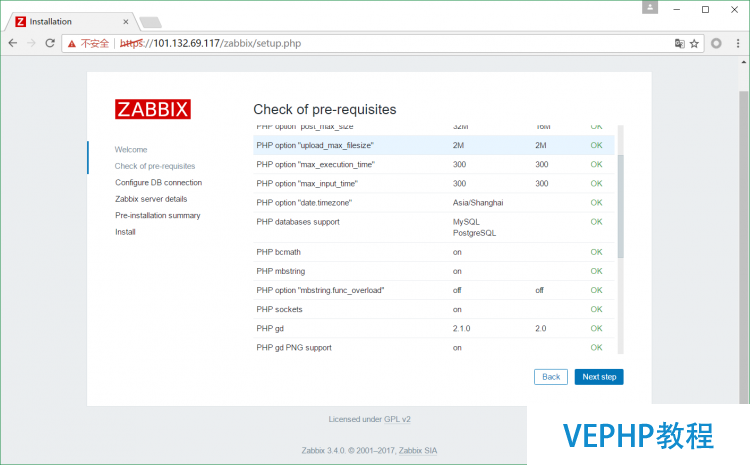Click 'PHP databases support' row text
The height and width of the screenshot is (465, 750).
coord(298,221)
